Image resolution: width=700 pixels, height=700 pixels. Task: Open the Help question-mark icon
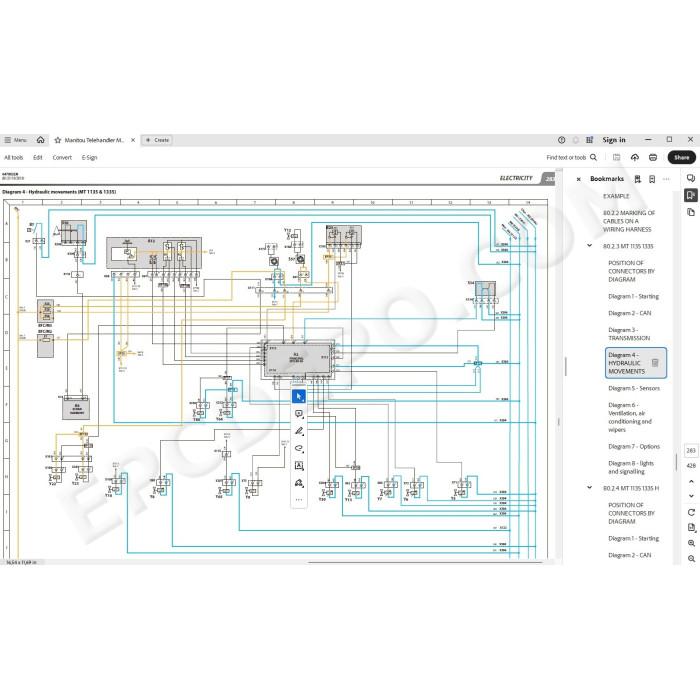pos(562,140)
